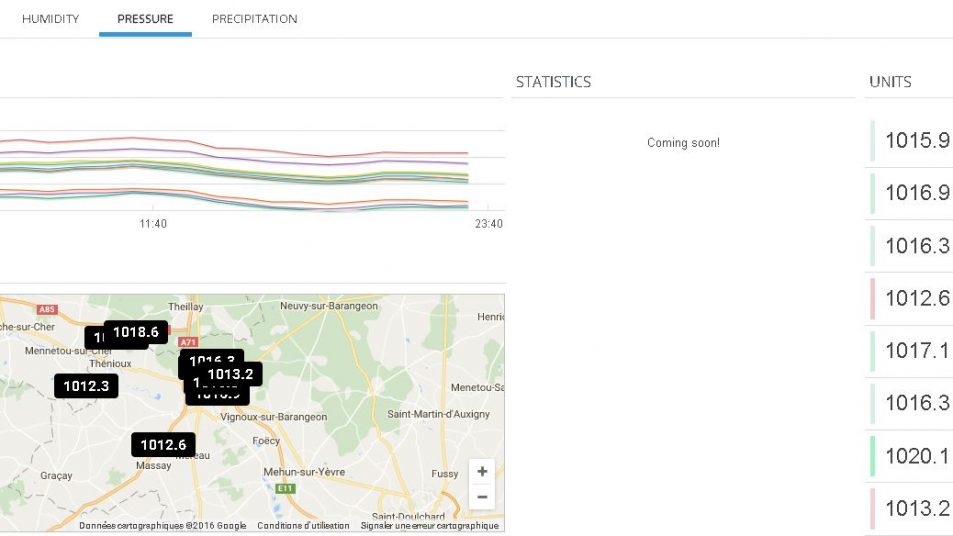
Task: Click the 1012.6 marker near Massay
Action: pos(163,445)
